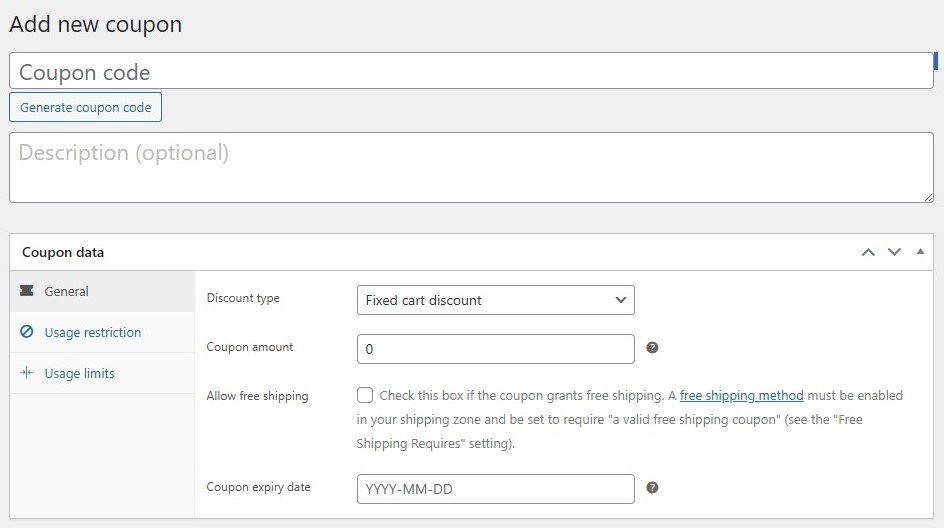Enable the Allow free shipping checkbox
This screenshot has height=528, width=944.
[365, 396]
